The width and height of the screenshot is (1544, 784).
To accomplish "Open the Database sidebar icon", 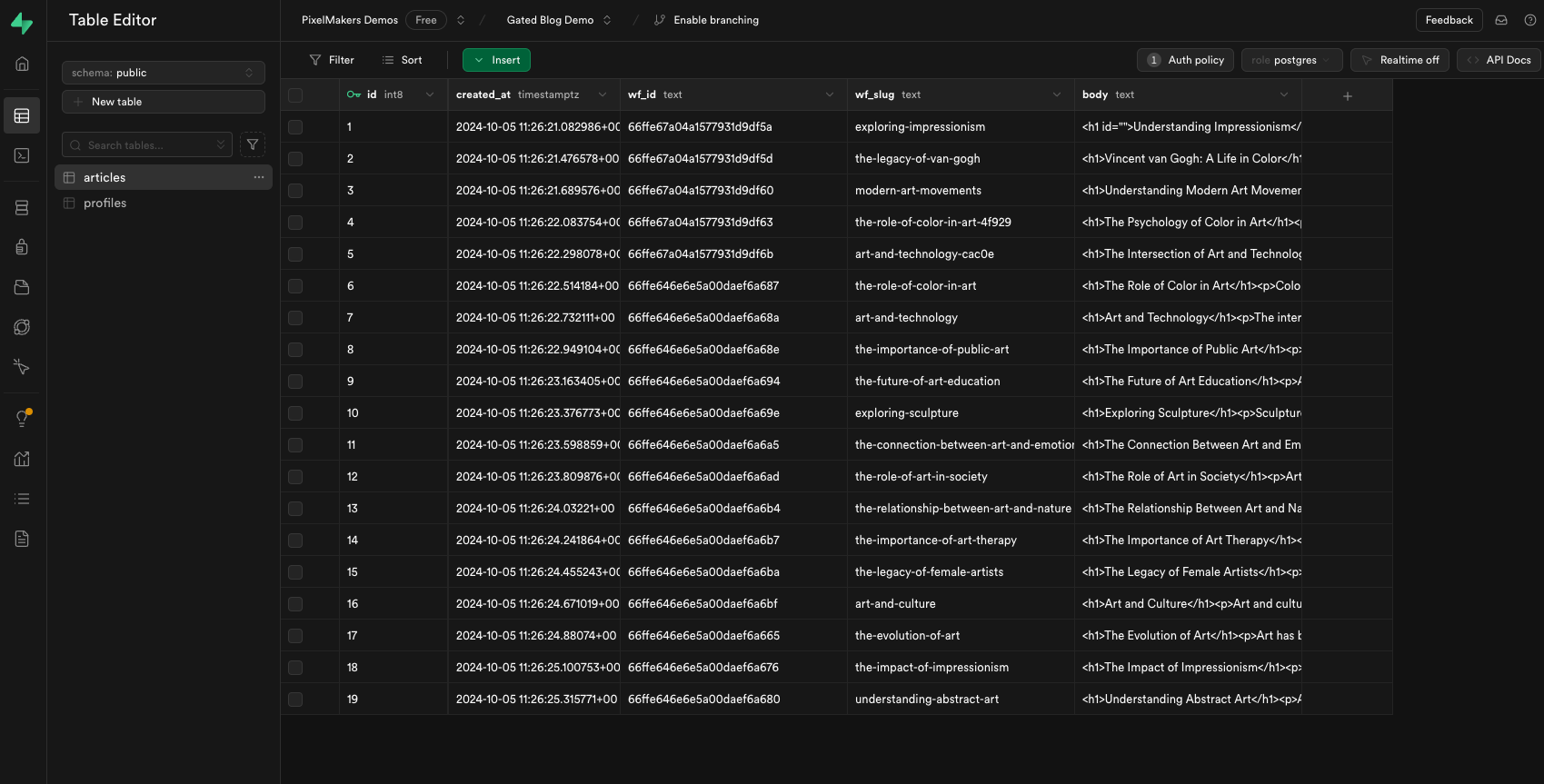I will pyautogui.click(x=22, y=208).
